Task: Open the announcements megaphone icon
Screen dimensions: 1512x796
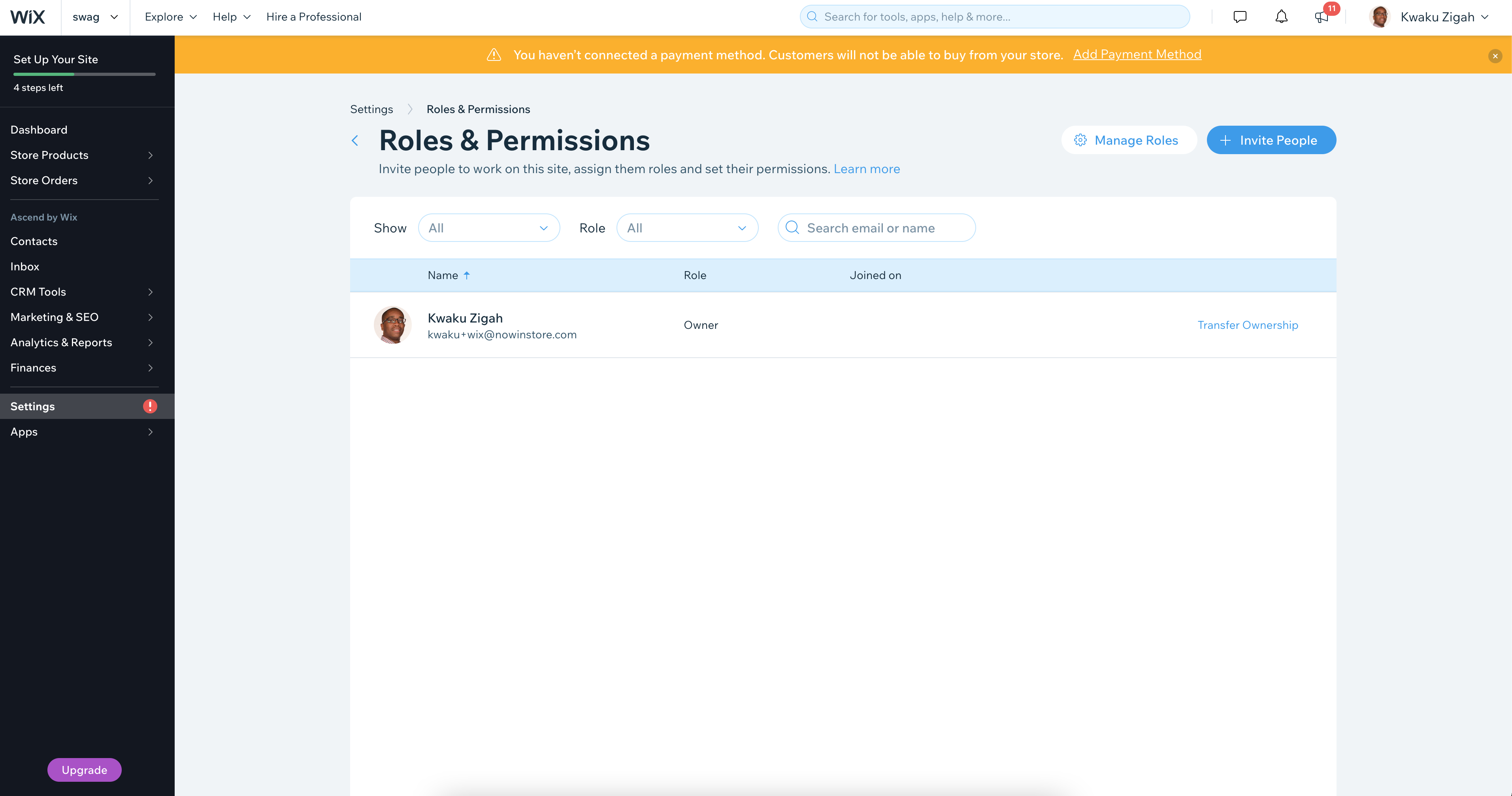Action: click(1321, 17)
